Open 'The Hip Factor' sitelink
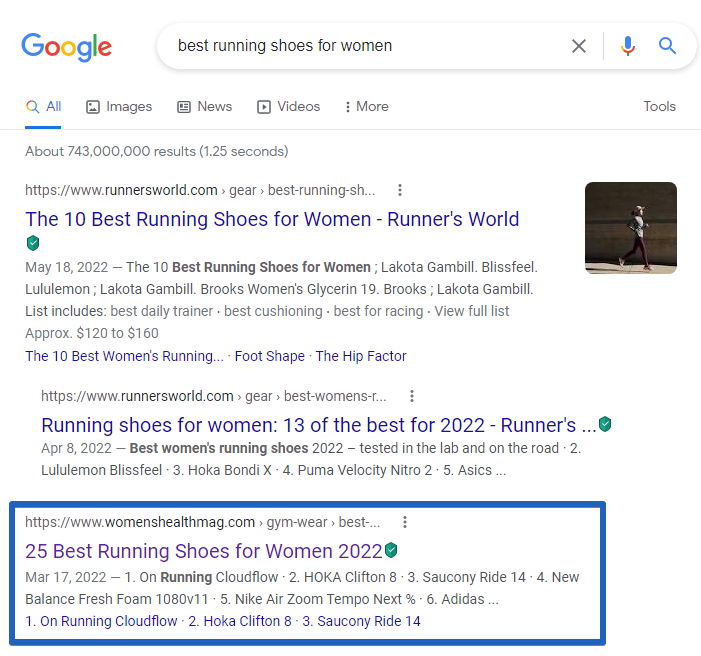Screen dimensions: 701x656 tap(361, 356)
